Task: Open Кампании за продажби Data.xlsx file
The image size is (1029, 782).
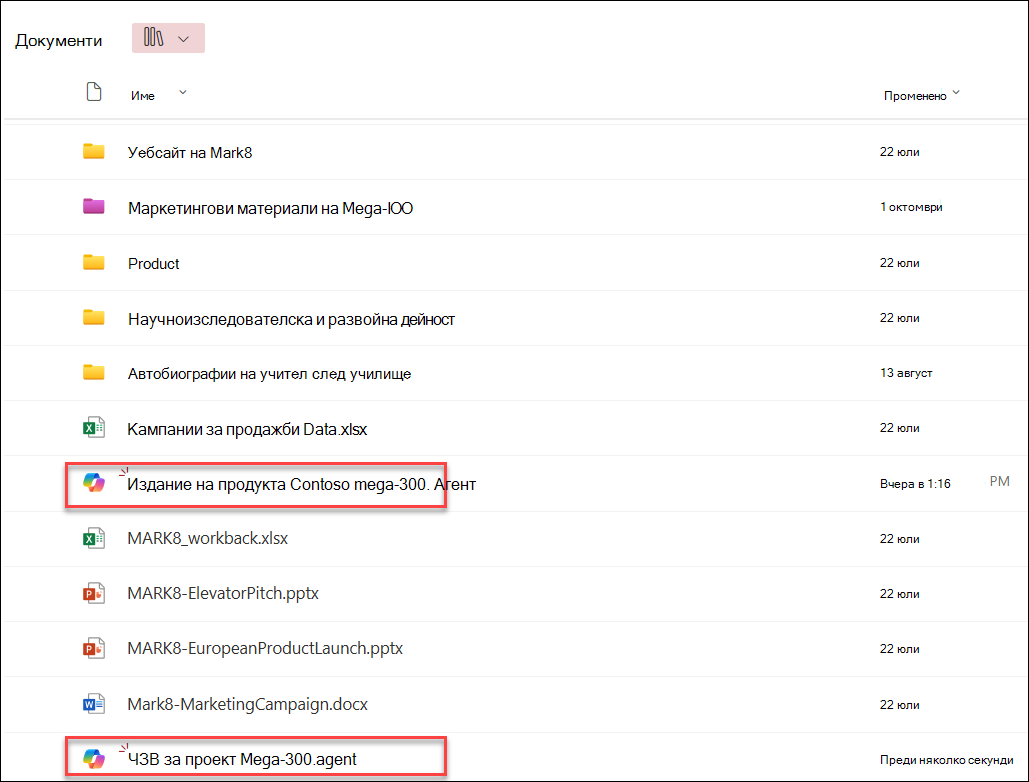Action: (247, 430)
